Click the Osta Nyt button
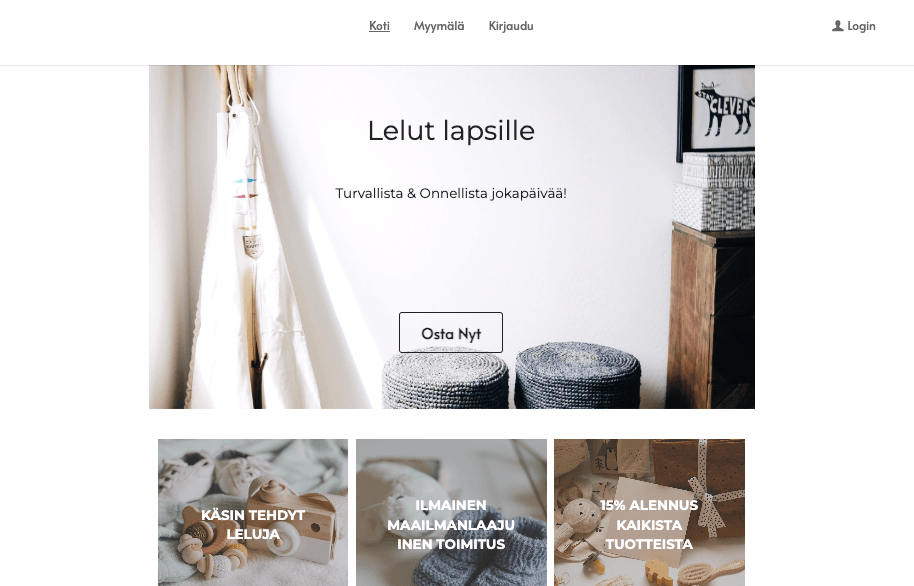Screen dimensions: 914x586 coord(451,332)
